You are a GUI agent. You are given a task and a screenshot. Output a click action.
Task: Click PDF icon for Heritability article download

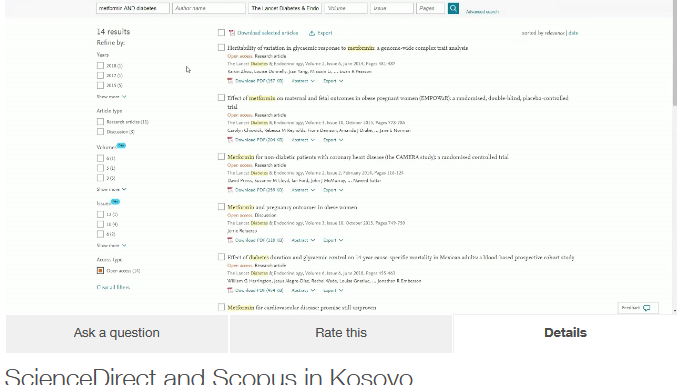pos(230,81)
